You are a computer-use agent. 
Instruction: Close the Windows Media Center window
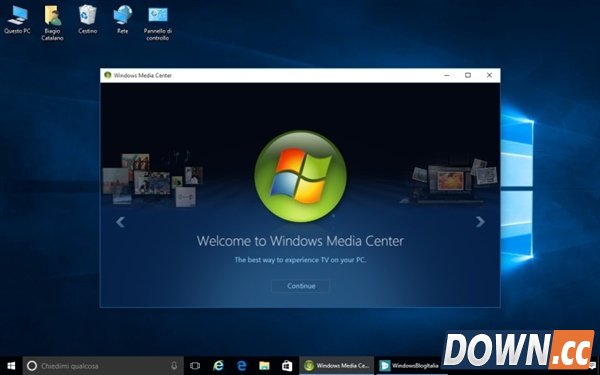(489, 75)
